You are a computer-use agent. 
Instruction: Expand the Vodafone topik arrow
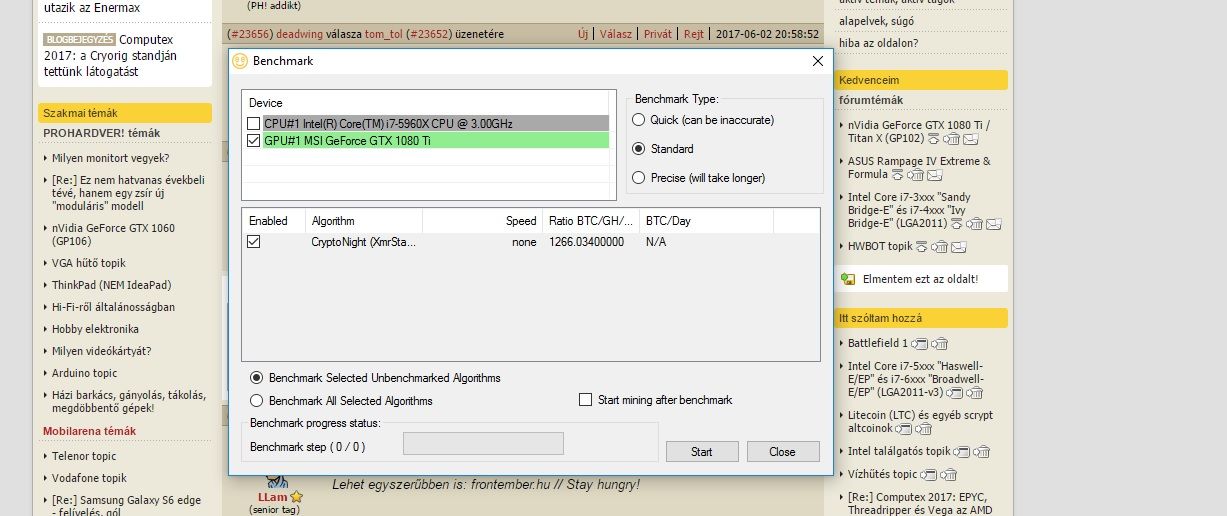46,479
